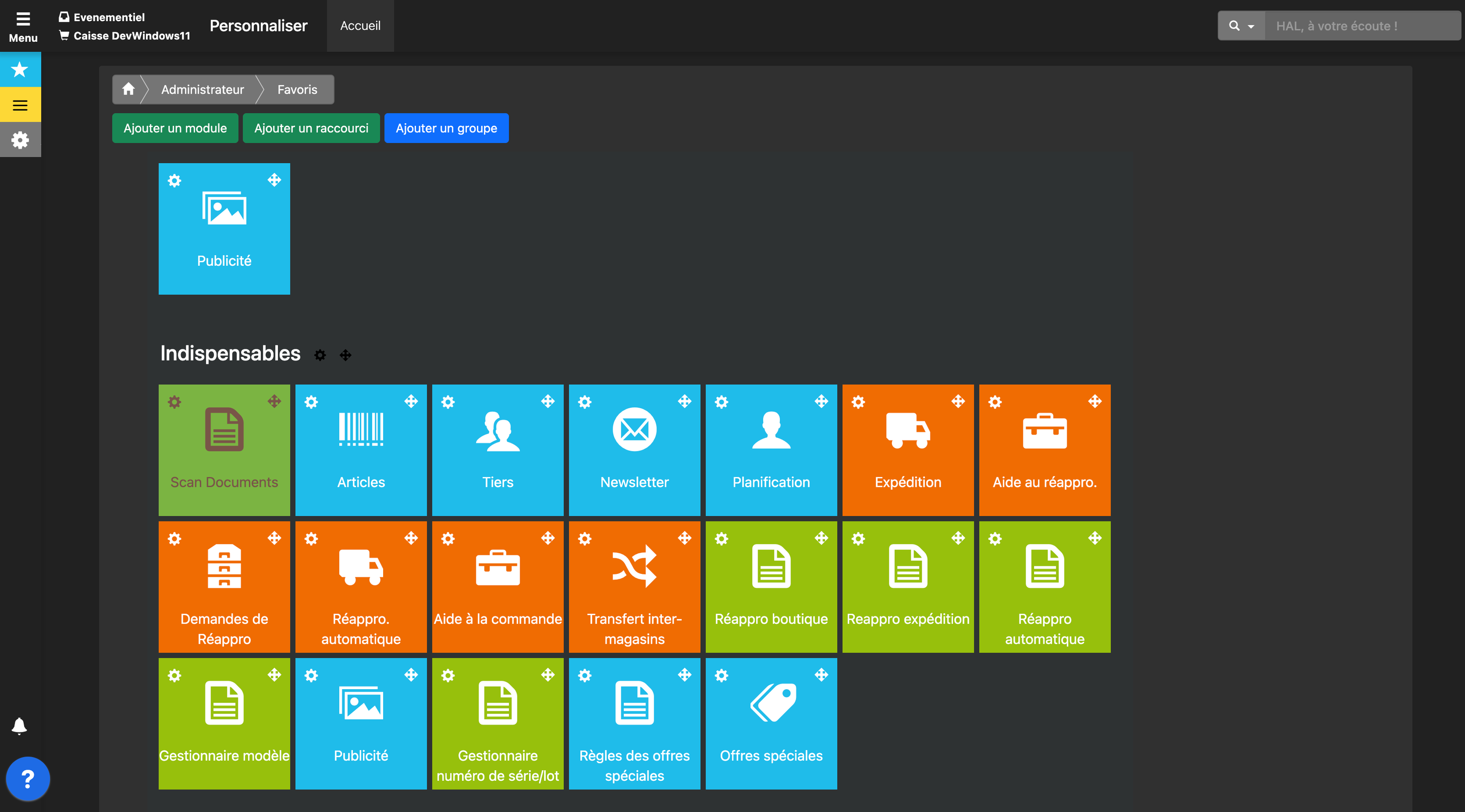The height and width of the screenshot is (812, 1465).
Task: Open the Offres spéciales tag tile
Action: click(x=771, y=724)
